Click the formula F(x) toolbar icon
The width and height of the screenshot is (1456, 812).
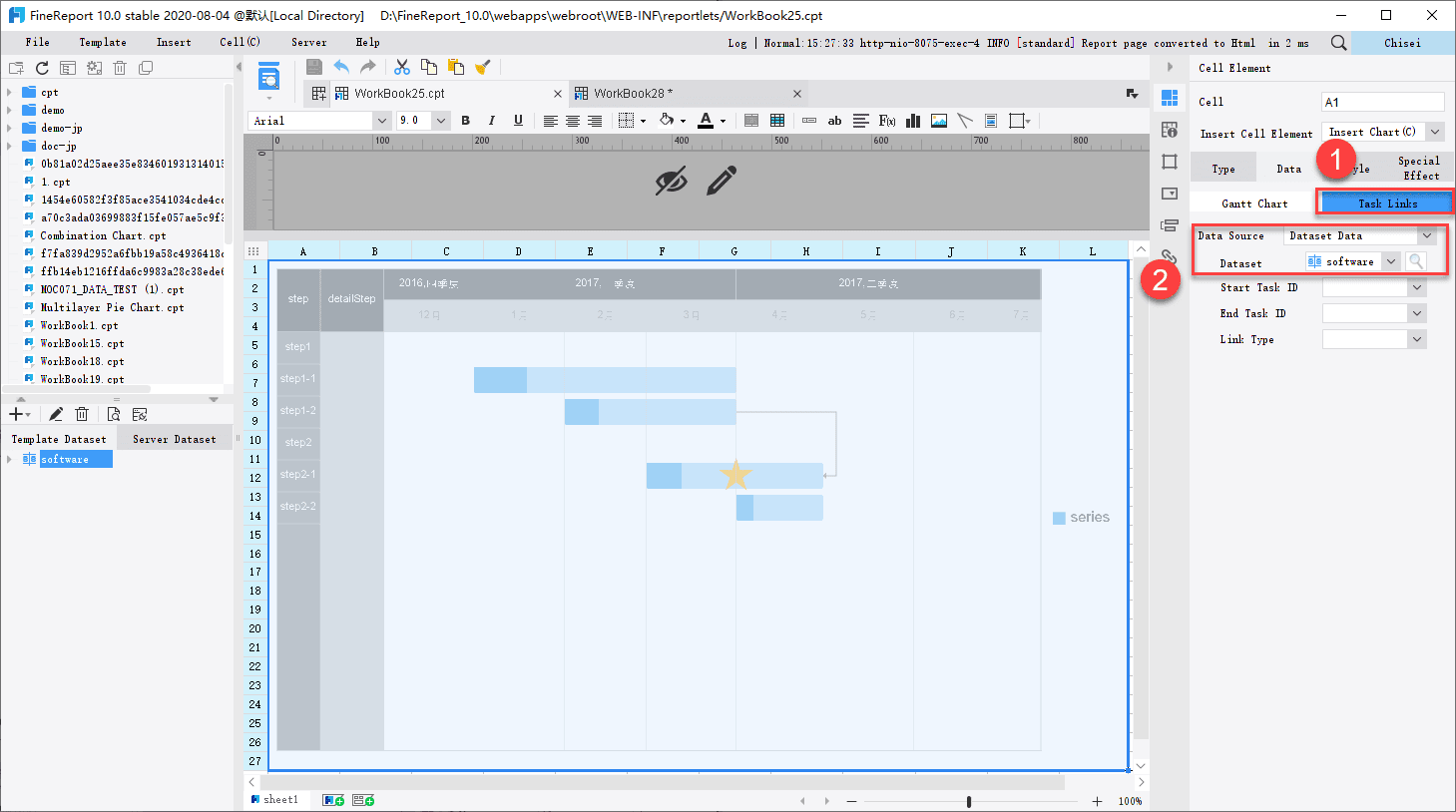[x=886, y=120]
